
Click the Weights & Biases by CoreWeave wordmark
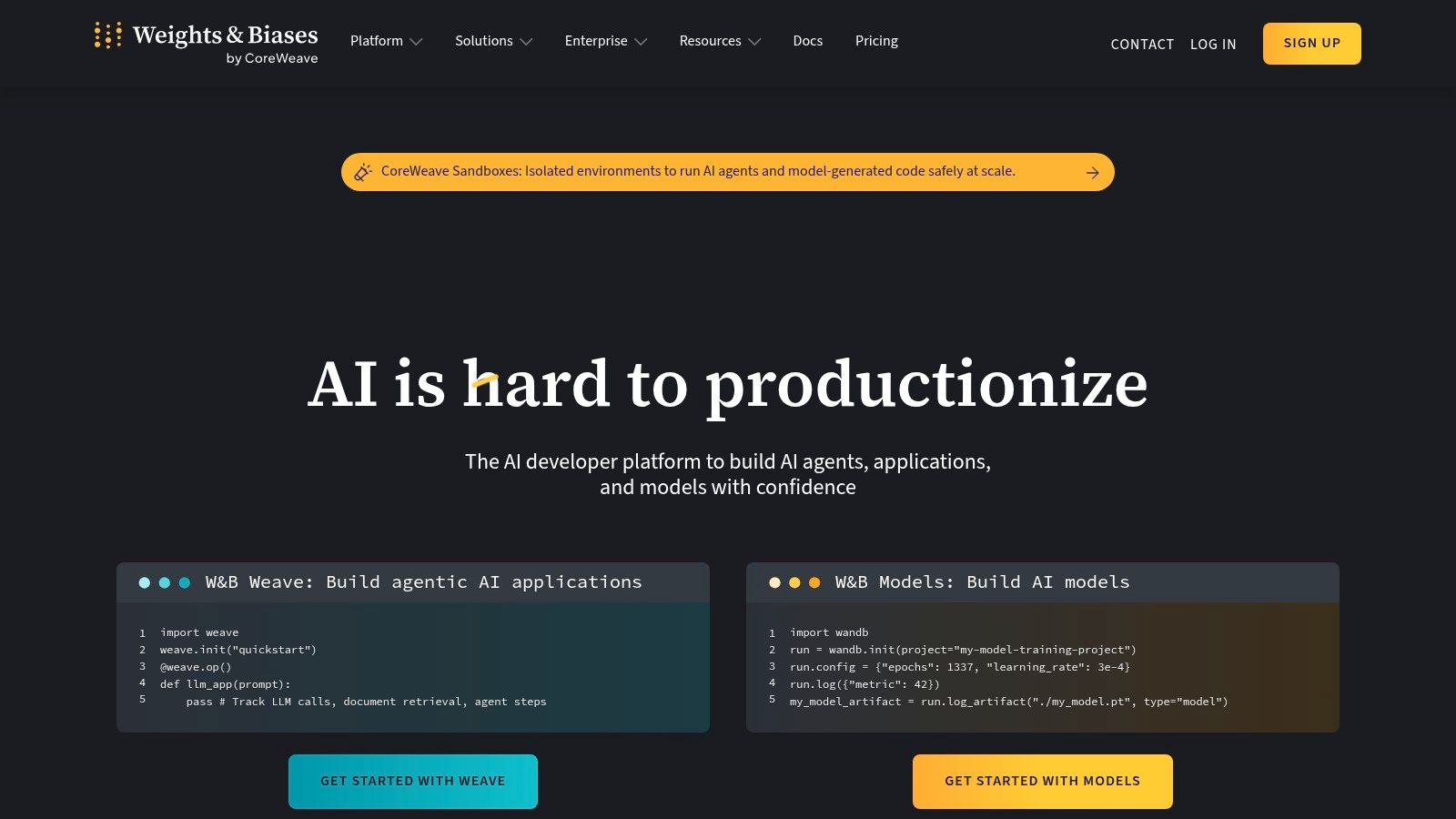(x=226, y=44)
